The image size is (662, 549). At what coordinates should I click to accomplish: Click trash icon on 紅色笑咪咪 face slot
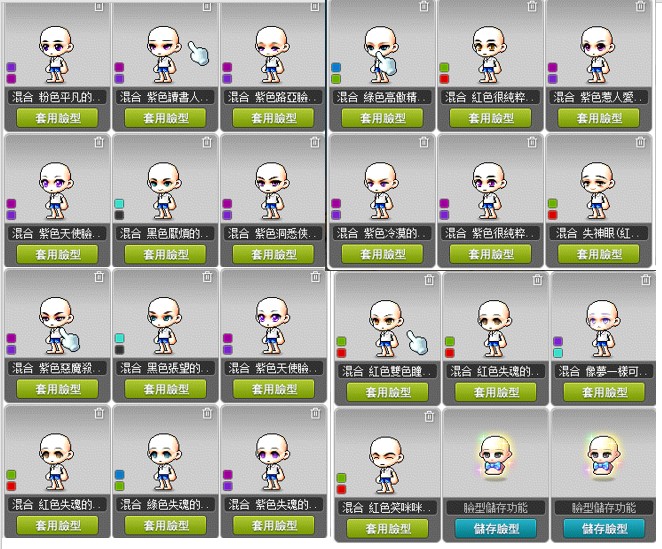[x=429, y=416]
